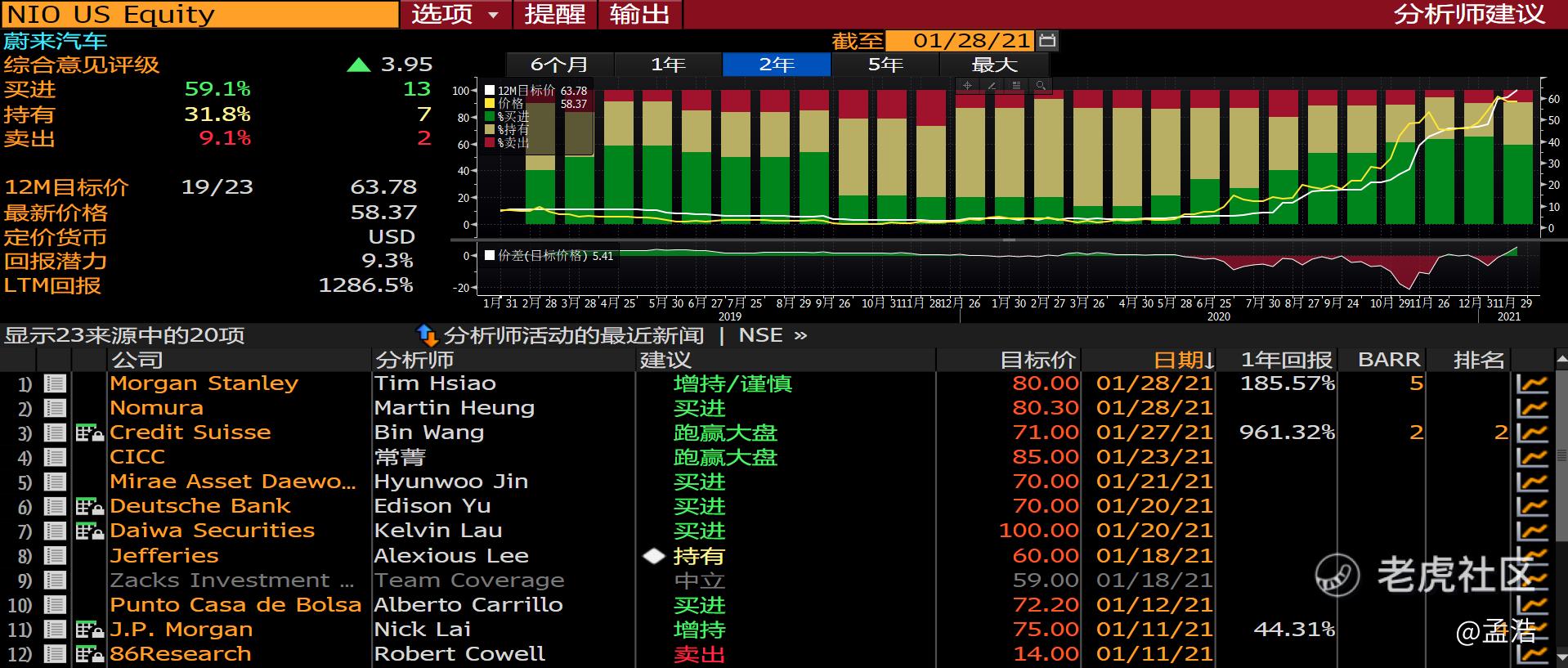Screen dimensions: 1568x668
Task: Open the trend chart icon for Deutsche Bank row
Action: (x=1532, y=507)
